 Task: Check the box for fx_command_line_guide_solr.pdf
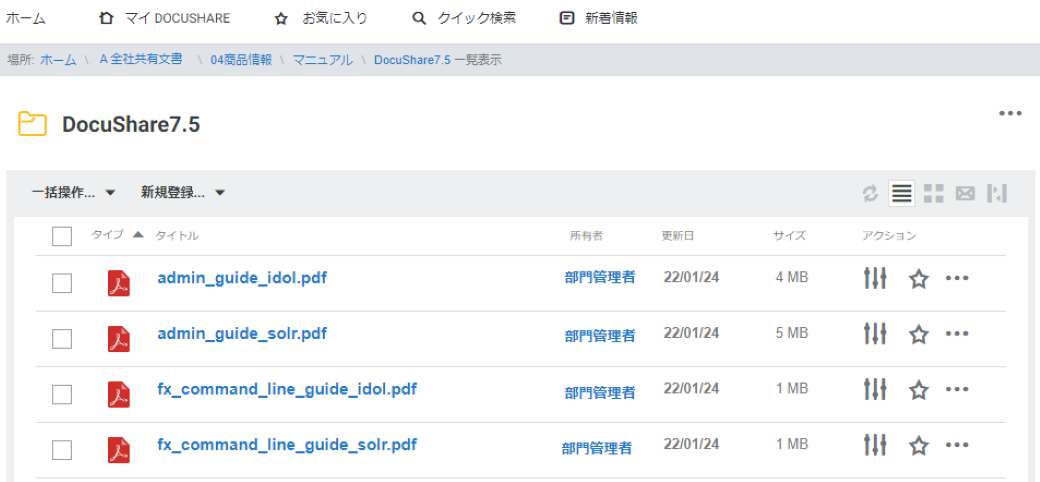pyautogui.click(x=62, y=450)
